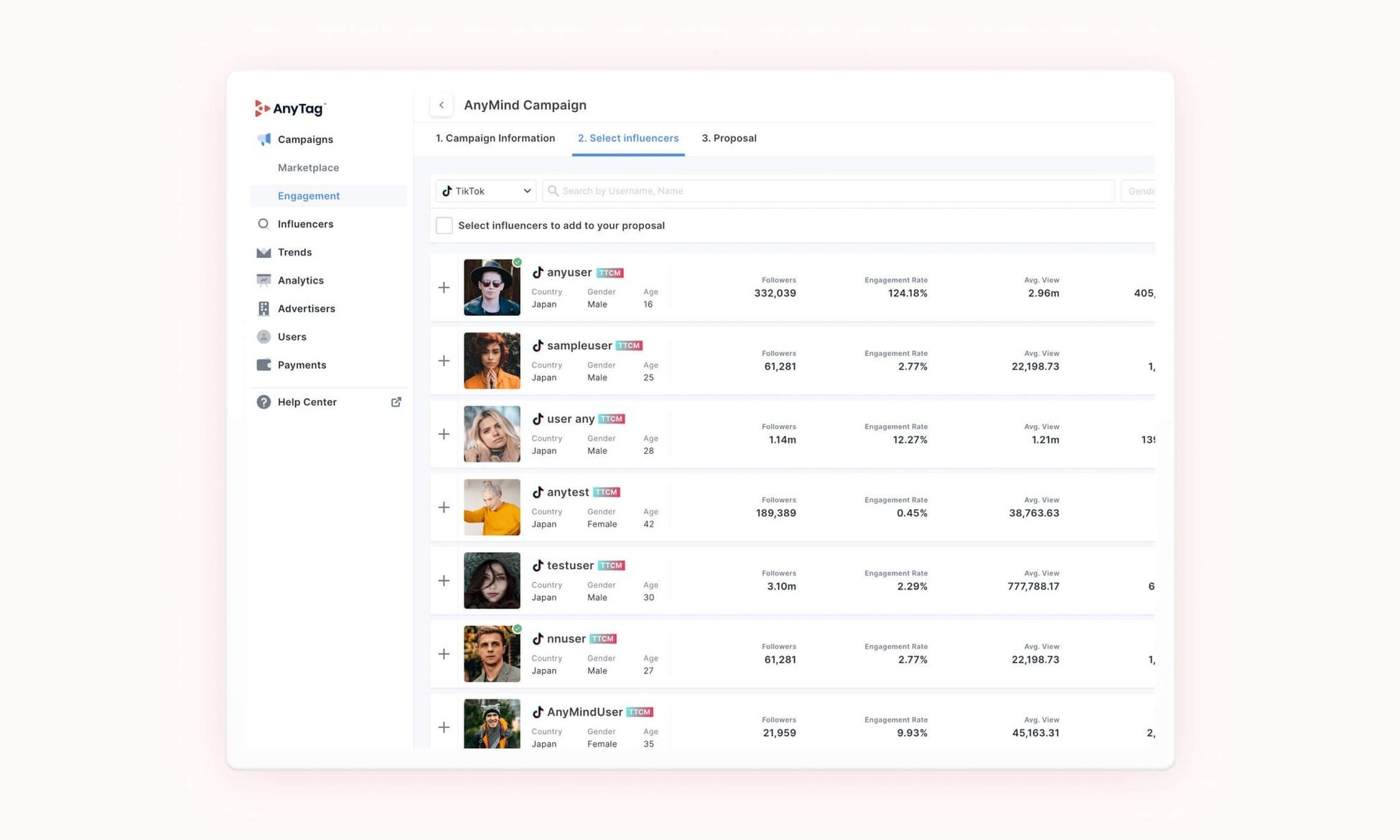
Task: Click the Payments wallet icon
Action: coord(264,365)
